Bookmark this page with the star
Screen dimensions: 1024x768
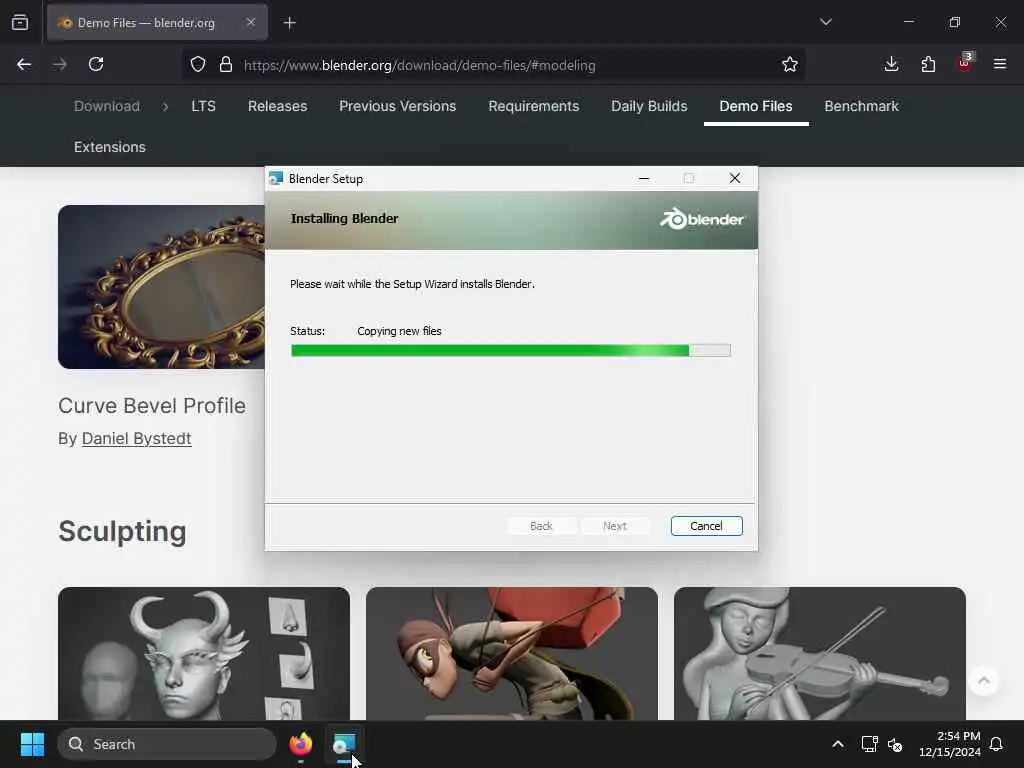pyautogui.click(x=790, y=64)
